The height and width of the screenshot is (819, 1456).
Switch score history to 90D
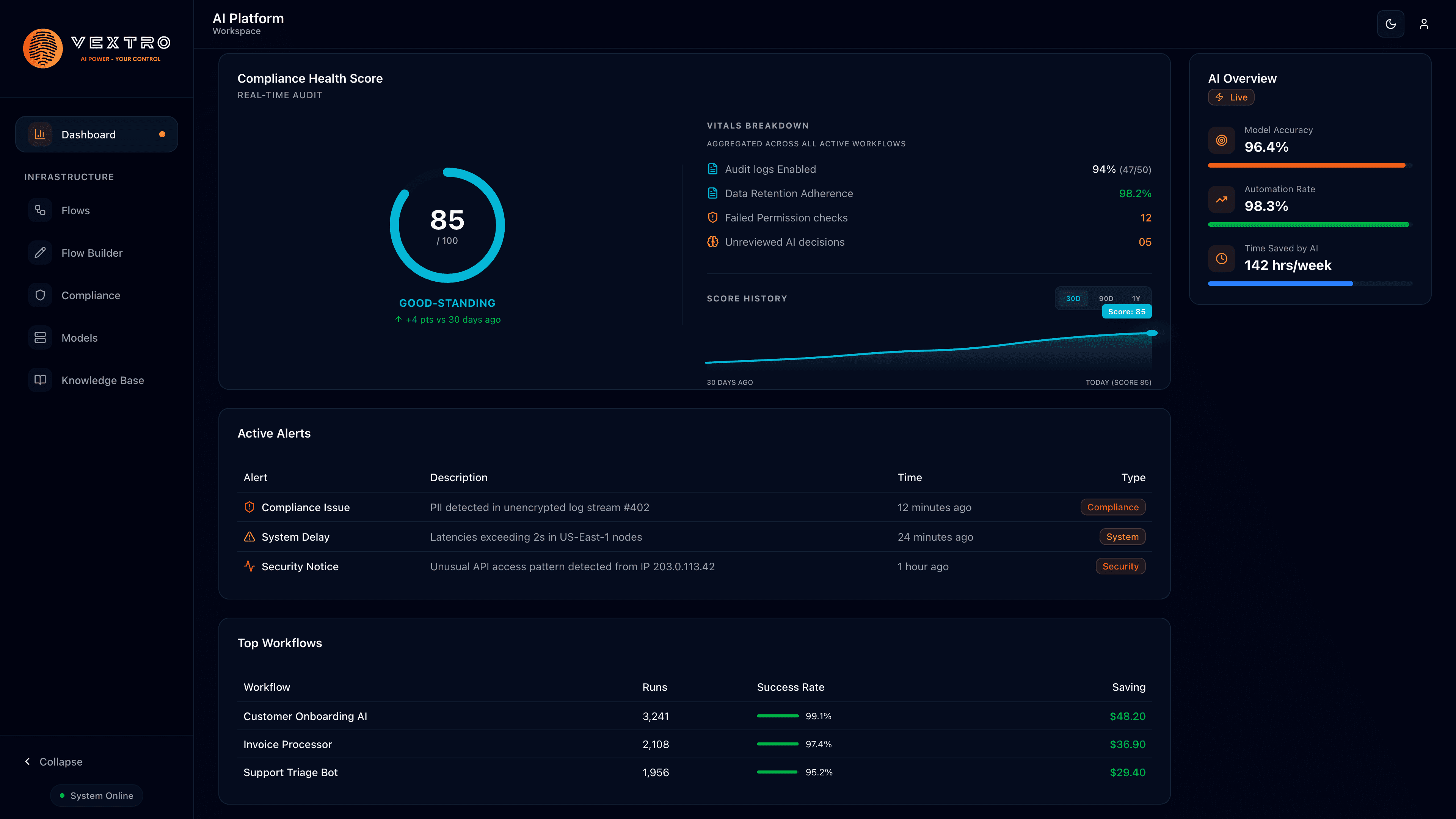pyautogui.click(x=1106, y=298)
